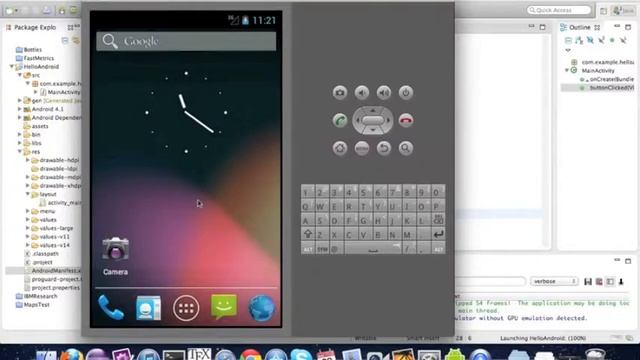This screenshot has width=640, height=360.
Task: Open Terminal from the macOS dock
Action: pyautogui.click(x=174, y=355)
